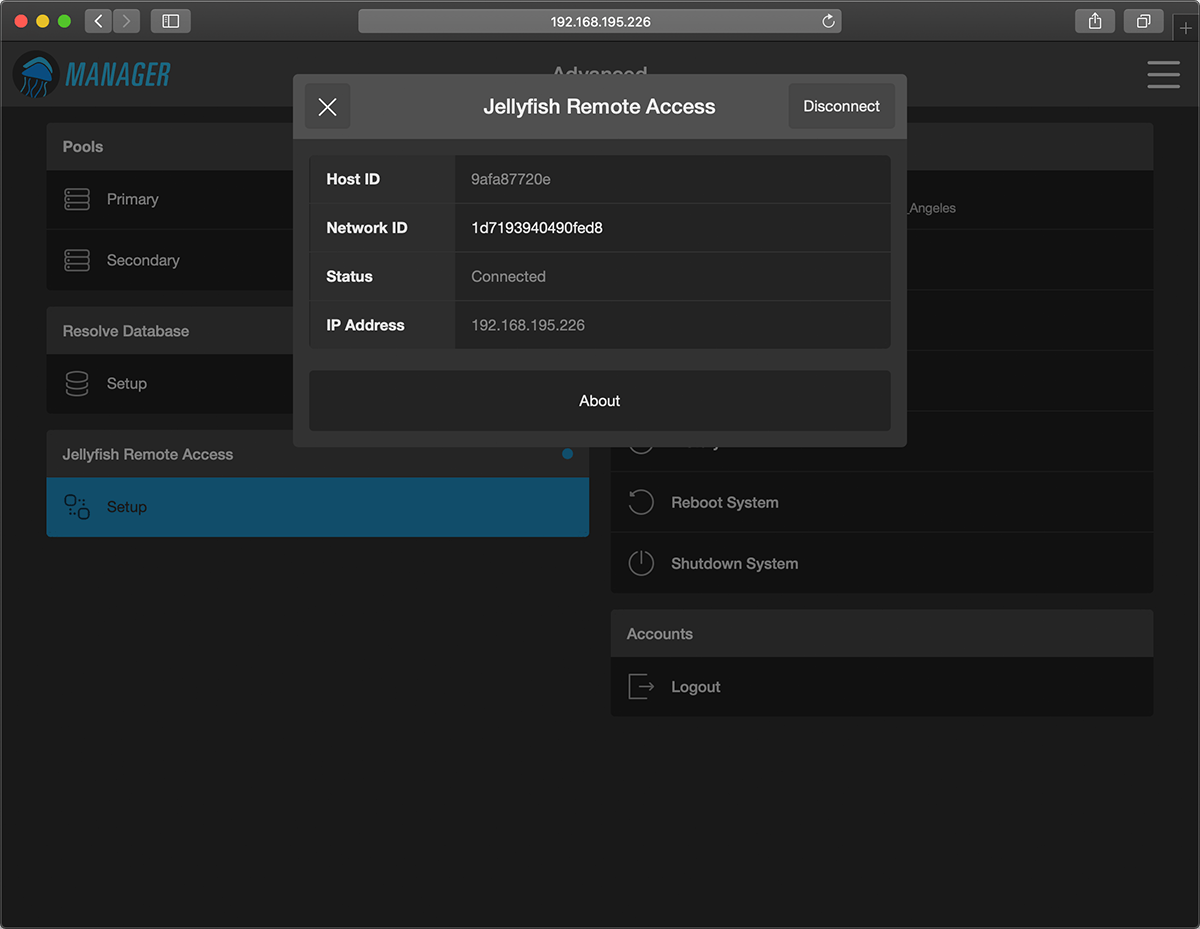1200x929 pixels.
Task: Click the Resolve Database stack icon
Action: tap(77, 384)
